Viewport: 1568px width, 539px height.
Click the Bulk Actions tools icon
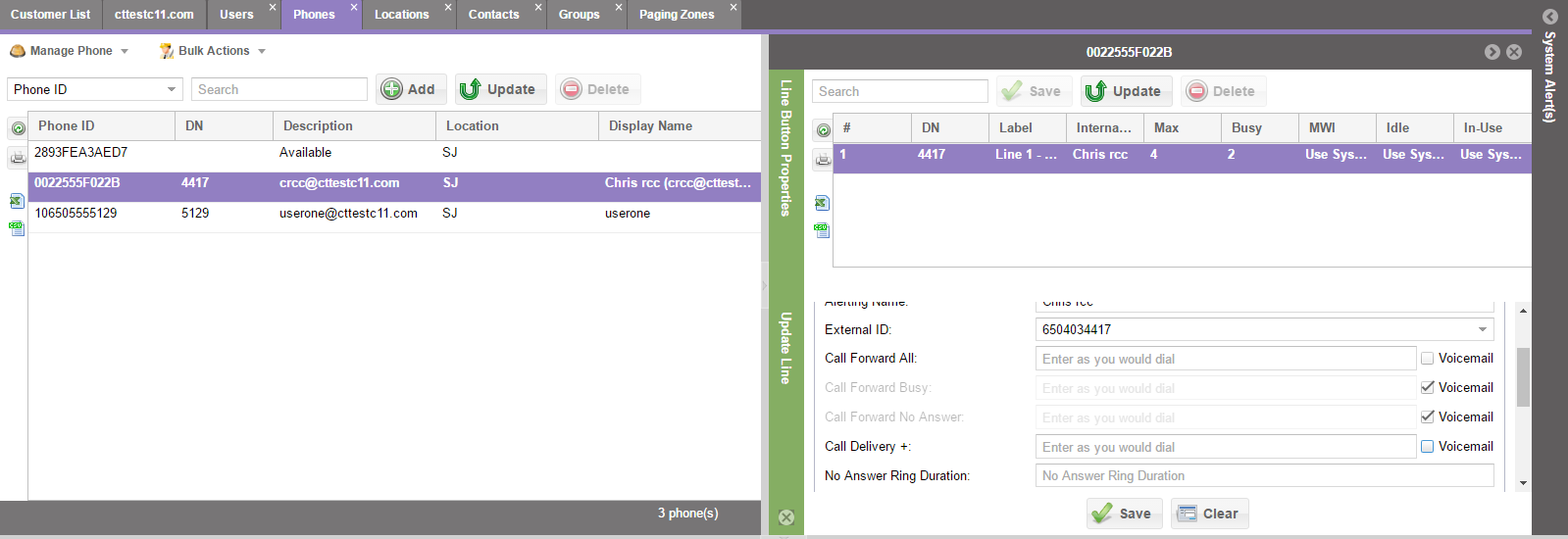tap(167, 51)
